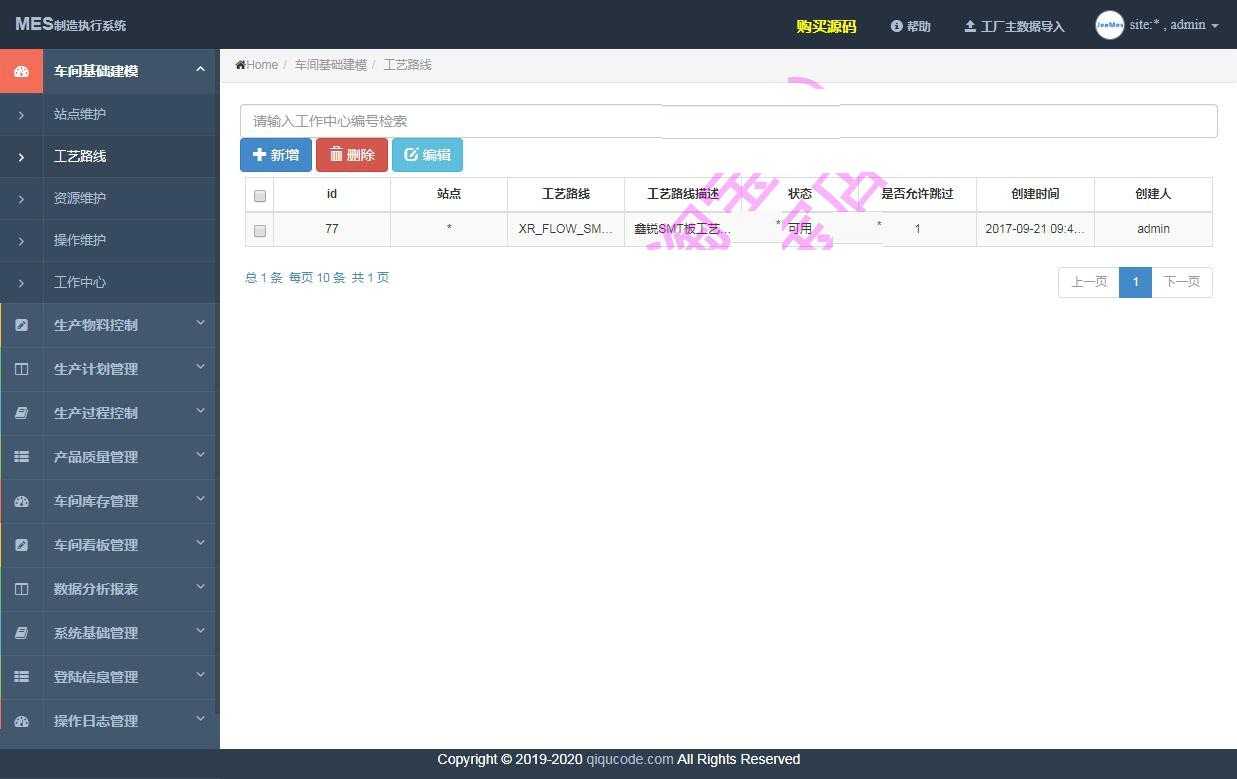
Task: Click the 车间基础建模 dashboard icon
Action: [21, 71]
